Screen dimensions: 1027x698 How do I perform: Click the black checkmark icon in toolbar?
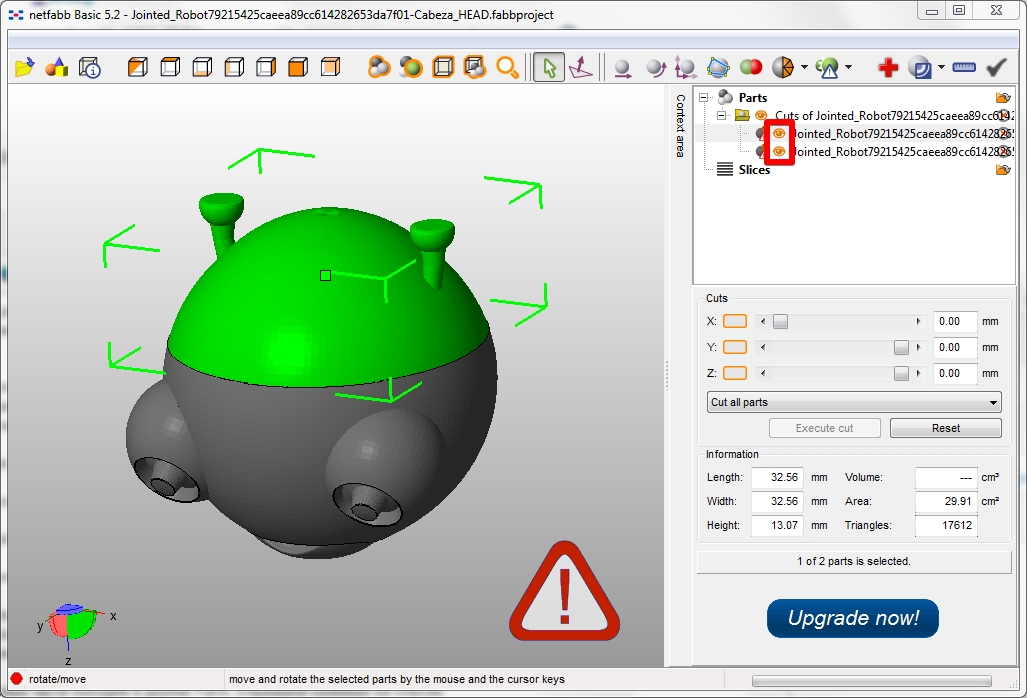(996, 67)
